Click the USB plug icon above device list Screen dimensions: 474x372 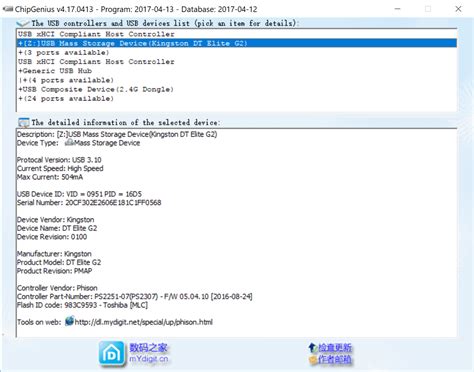click(23, 23)
